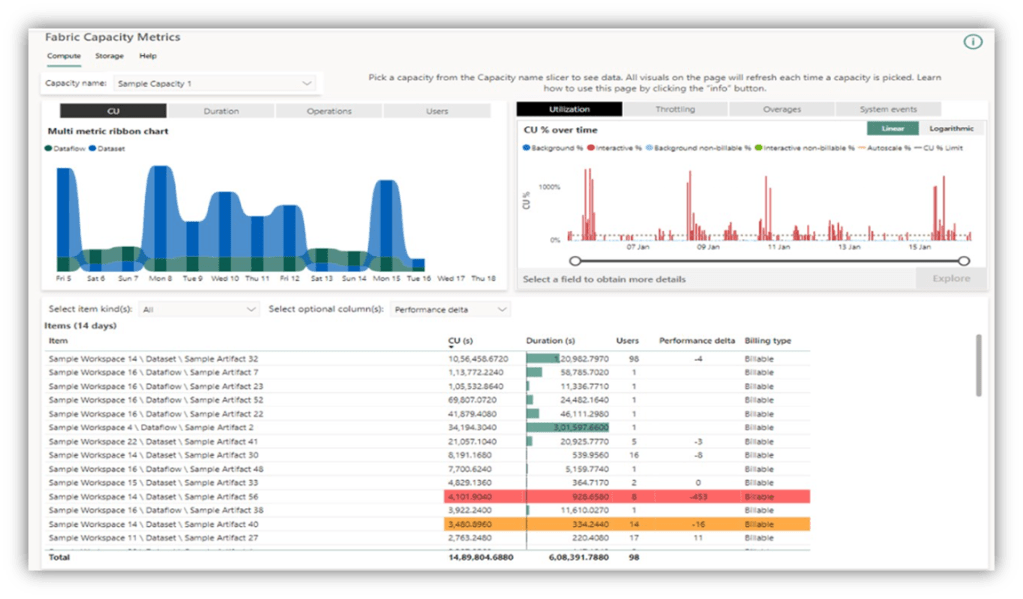Click the items table vertical scrollbar
1023x599 pixels.
point(977,365)
